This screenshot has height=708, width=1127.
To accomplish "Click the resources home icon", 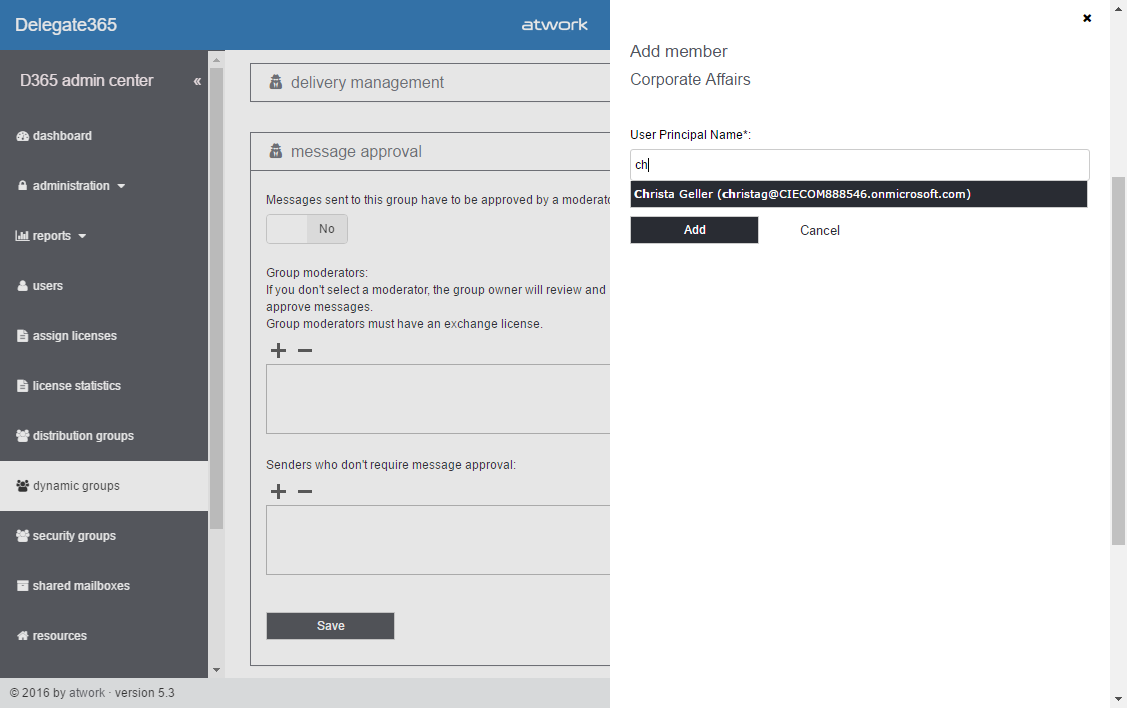I will (x=22, y=635).
